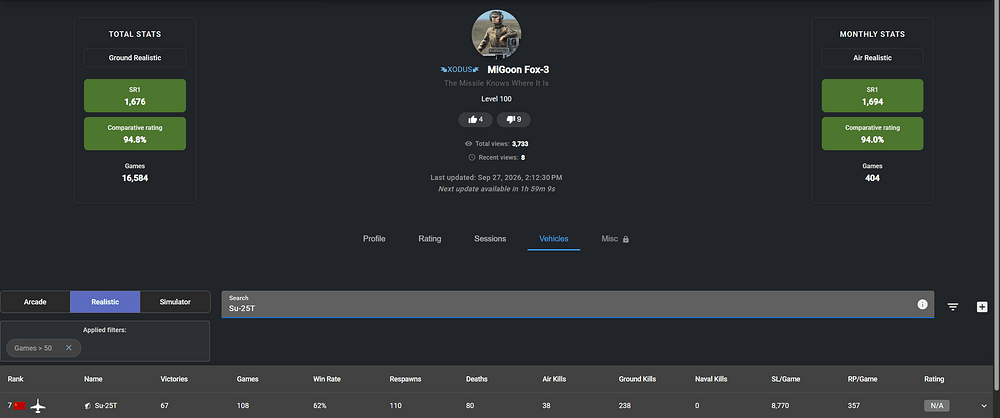This screenshot has width=1000, height=418.
Task: Select Realistic game mode
Action: point(105,302)
